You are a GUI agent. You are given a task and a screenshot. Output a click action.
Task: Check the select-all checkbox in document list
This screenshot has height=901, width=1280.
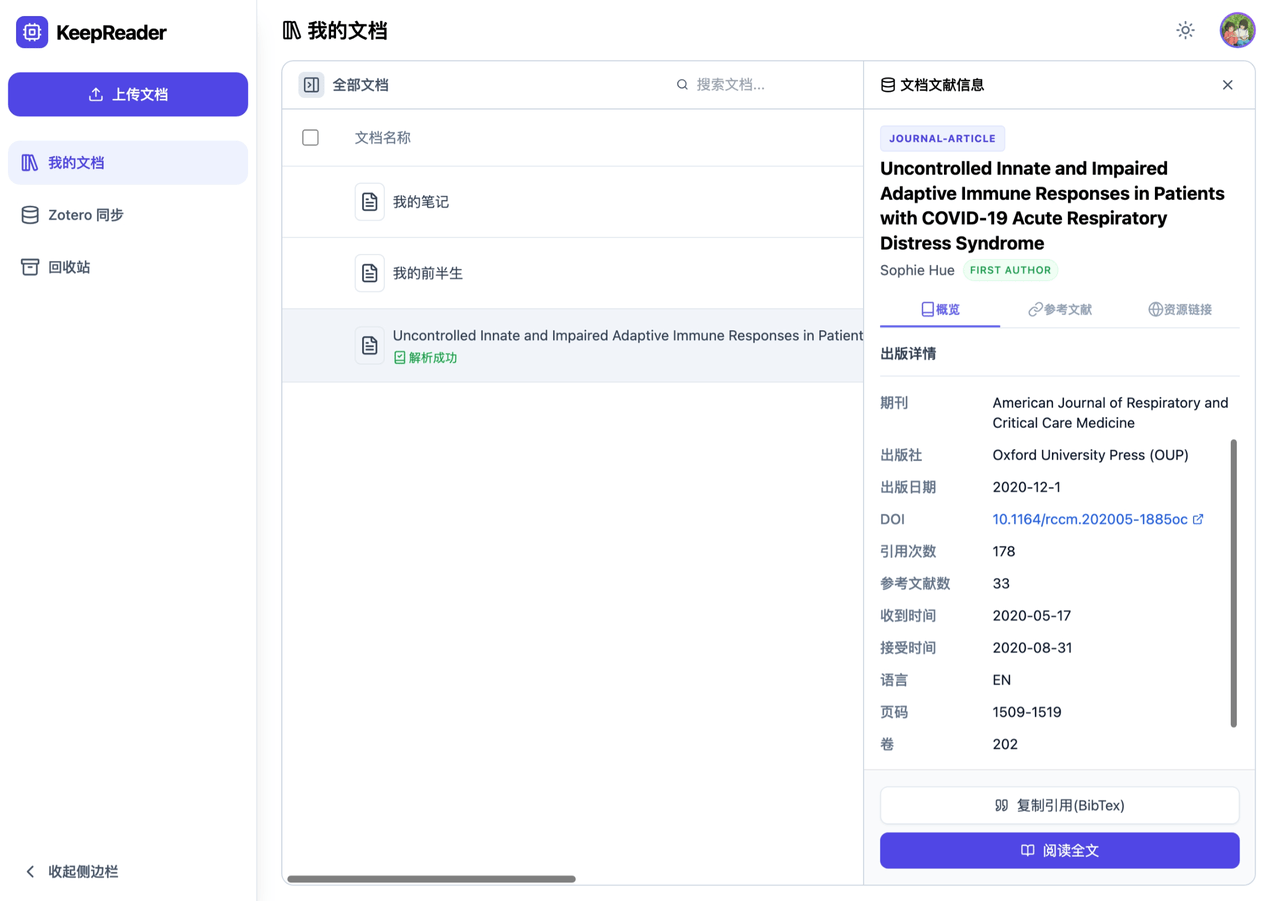point(310,137)
